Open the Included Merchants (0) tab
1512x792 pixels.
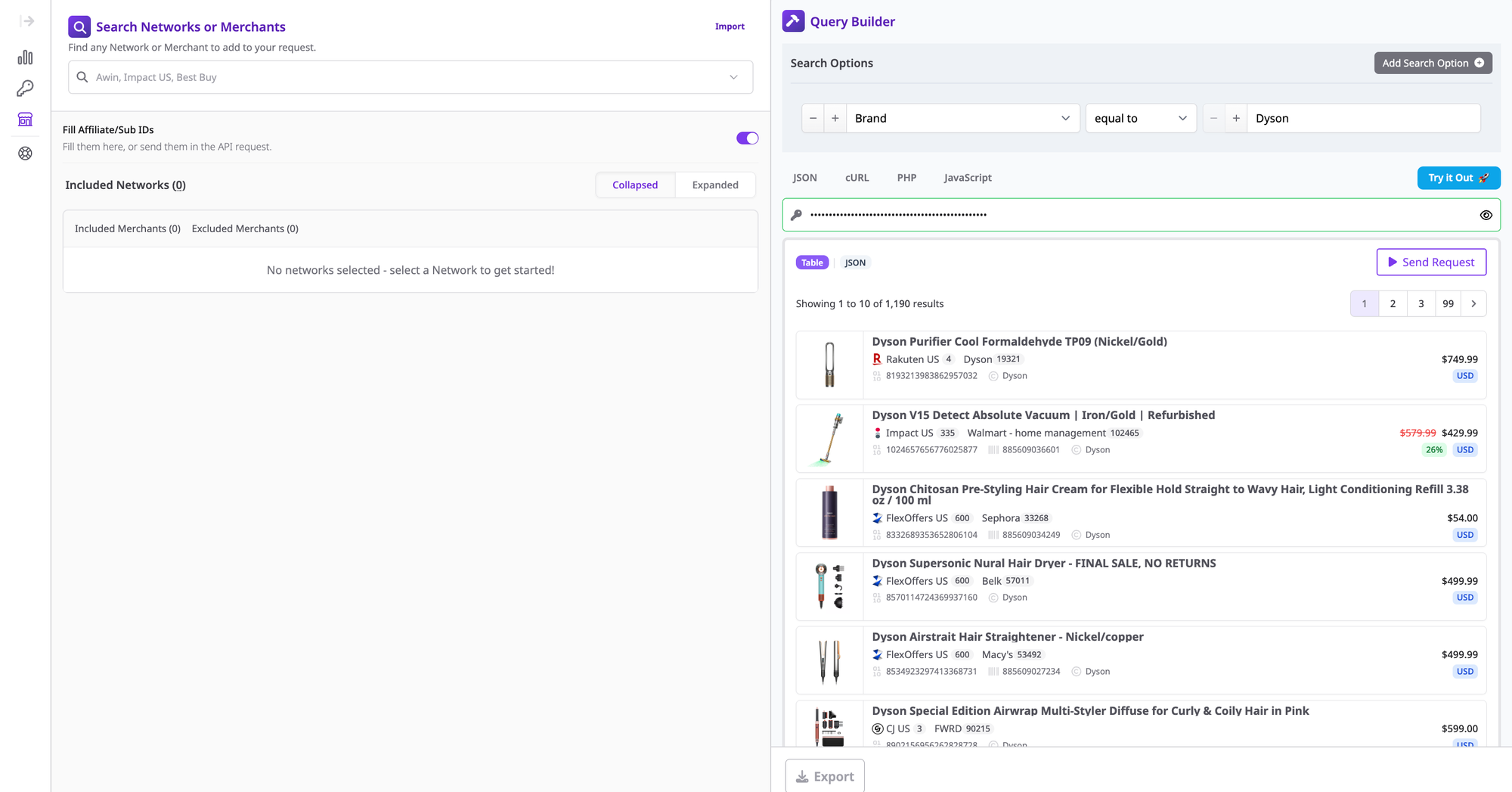point(128,228)
